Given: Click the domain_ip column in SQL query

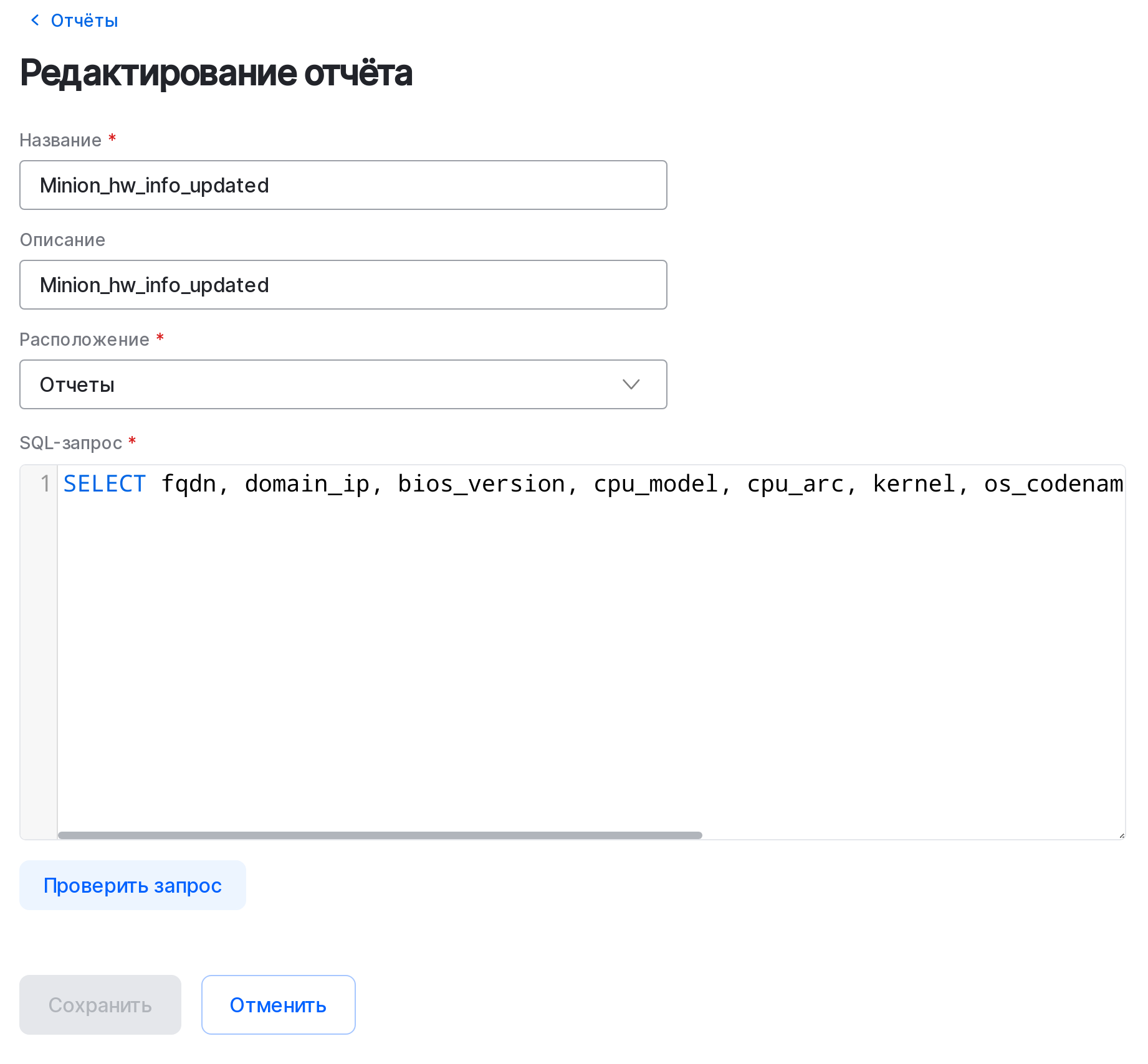Looking at the screenshot, I should (306, 484).
